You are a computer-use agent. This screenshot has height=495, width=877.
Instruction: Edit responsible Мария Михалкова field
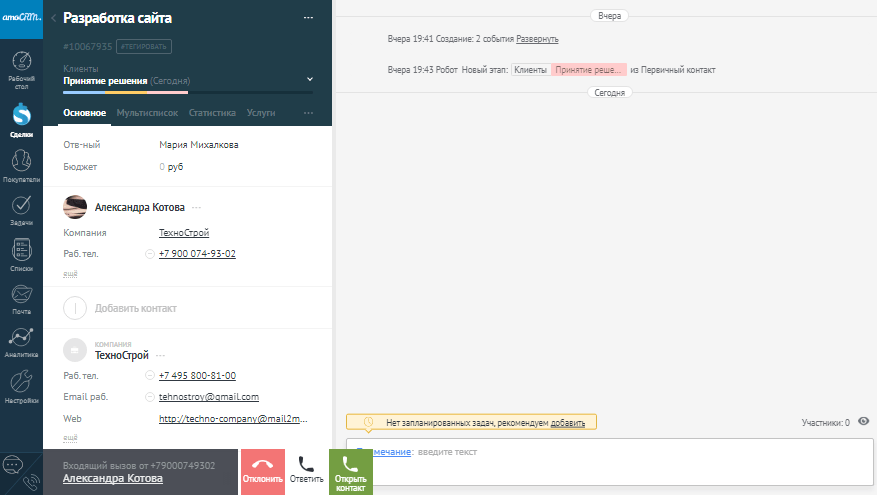199,145
